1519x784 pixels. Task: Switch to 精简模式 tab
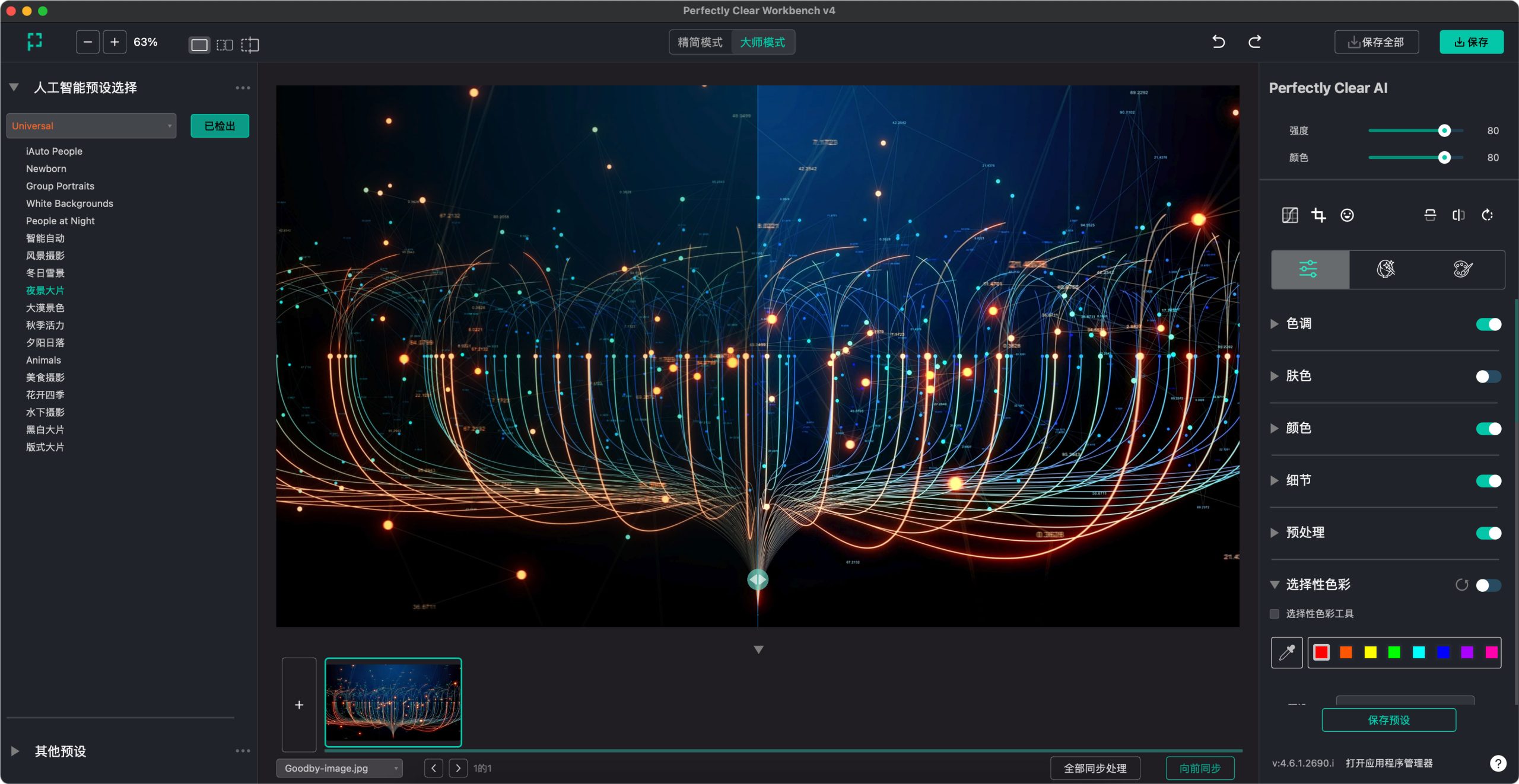pos(700,42)
